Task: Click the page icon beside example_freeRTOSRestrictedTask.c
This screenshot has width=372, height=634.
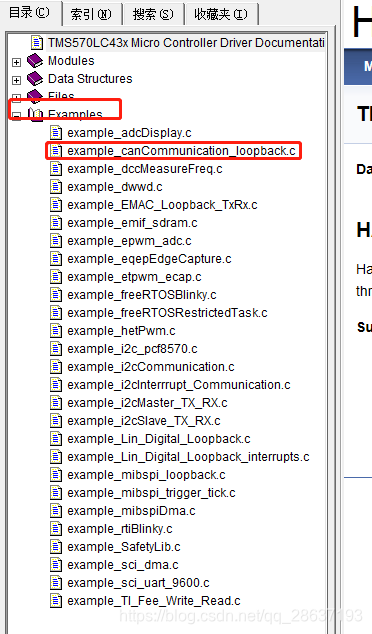Action: pos(56,313)
